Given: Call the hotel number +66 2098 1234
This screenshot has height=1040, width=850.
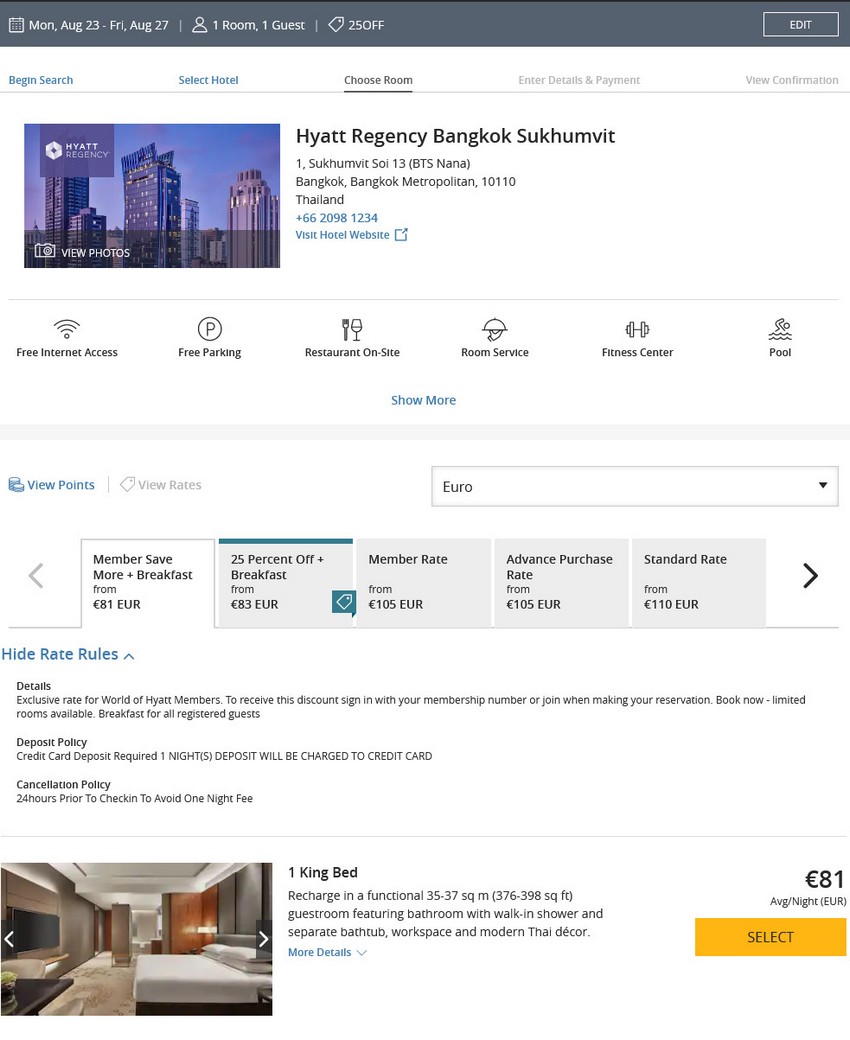Looking at the screenshot, I should click(x=337, y=218).
